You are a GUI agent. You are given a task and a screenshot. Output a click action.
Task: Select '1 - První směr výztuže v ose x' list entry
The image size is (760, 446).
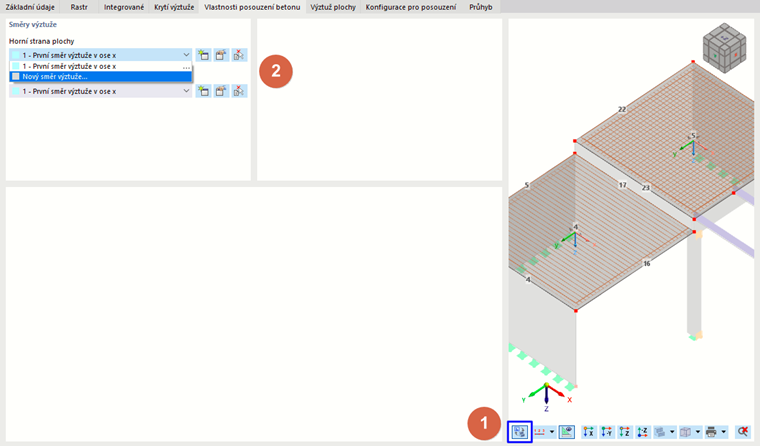[x=100, y=66]
